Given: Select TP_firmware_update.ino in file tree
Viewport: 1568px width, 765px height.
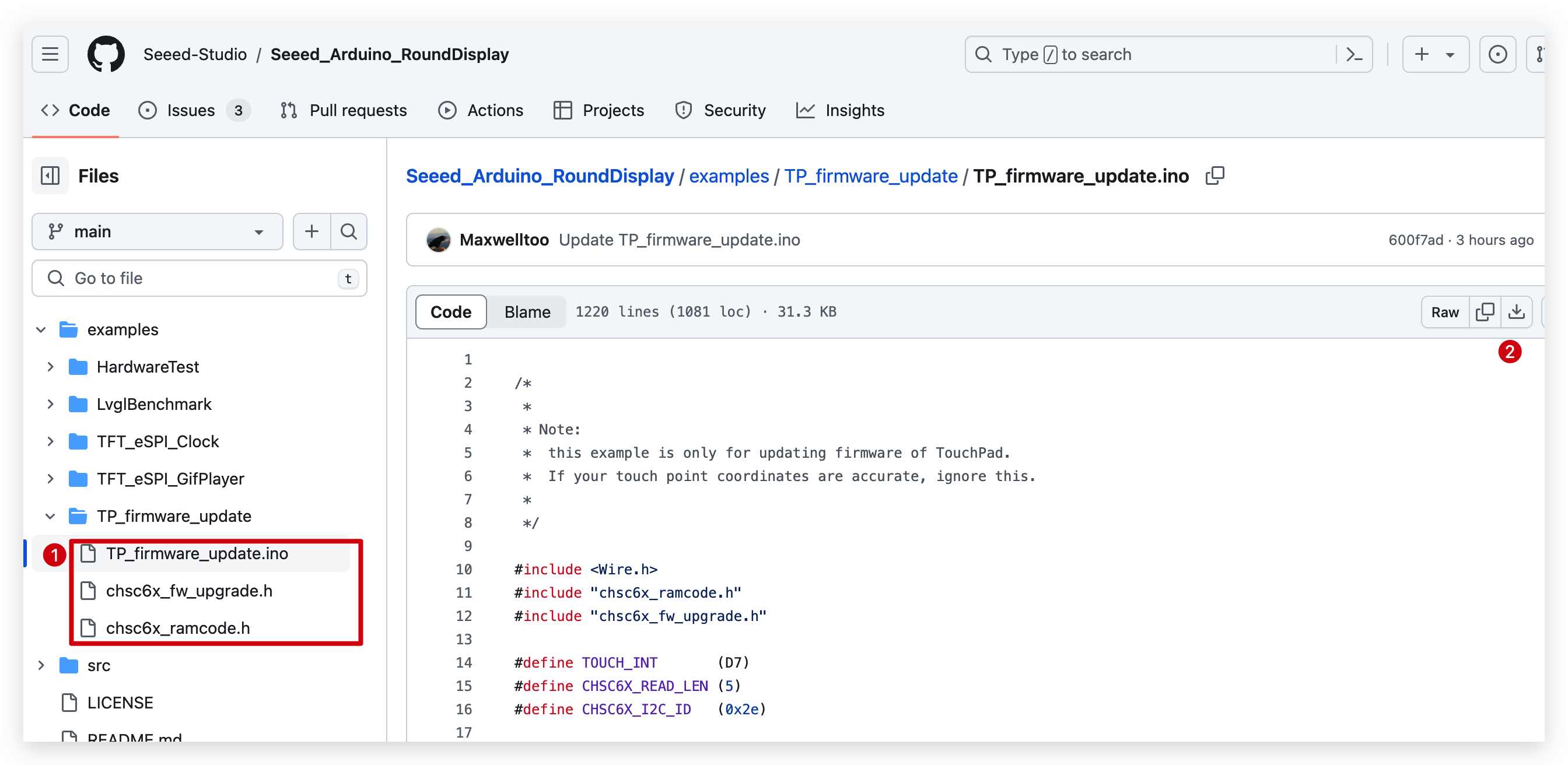Looking at the screenshot, I should pyautogui.click(x=197, y=553).
